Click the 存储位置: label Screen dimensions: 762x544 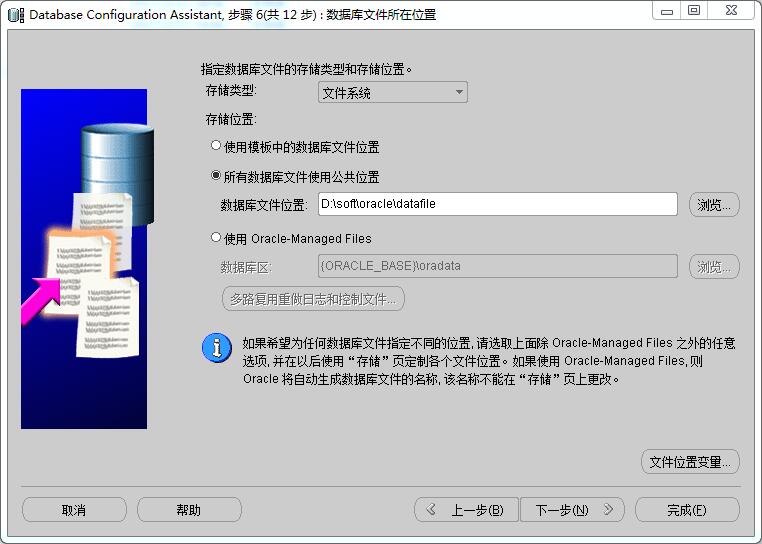pyautogui.click(x=231, y=119)
